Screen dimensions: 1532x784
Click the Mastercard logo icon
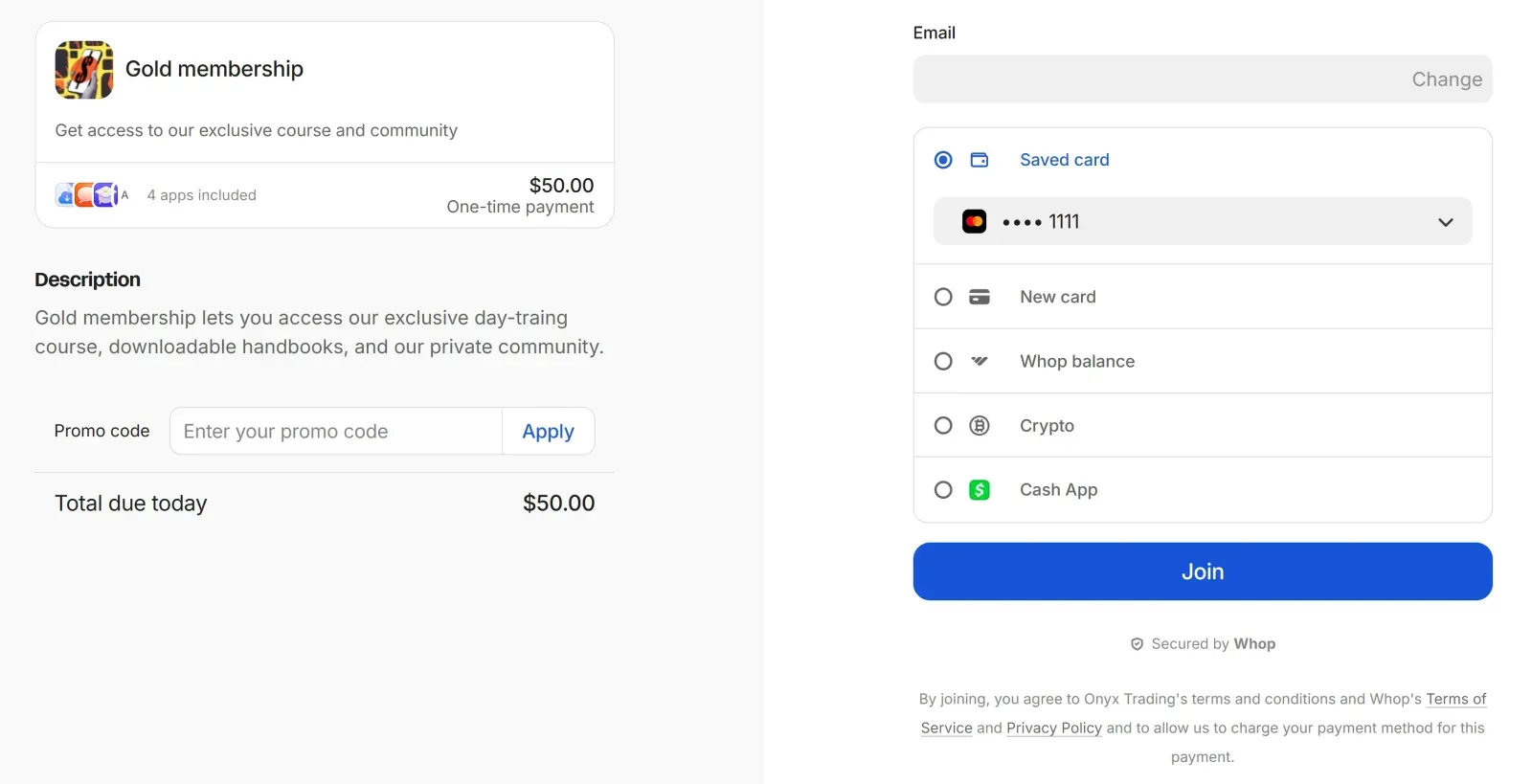click(974, 222)
